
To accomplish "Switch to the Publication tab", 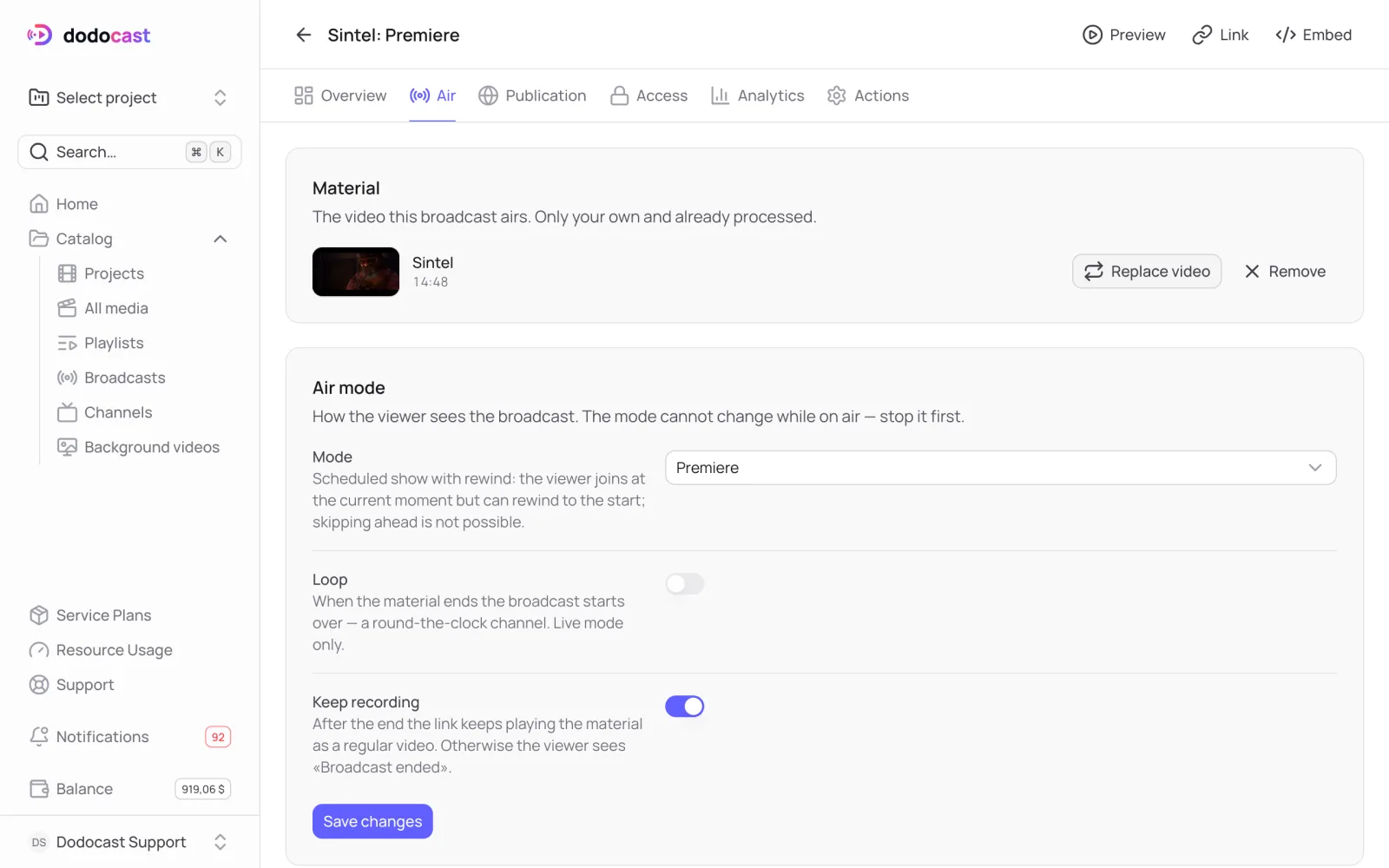I will pyautogui.click(x=533, y=95).
